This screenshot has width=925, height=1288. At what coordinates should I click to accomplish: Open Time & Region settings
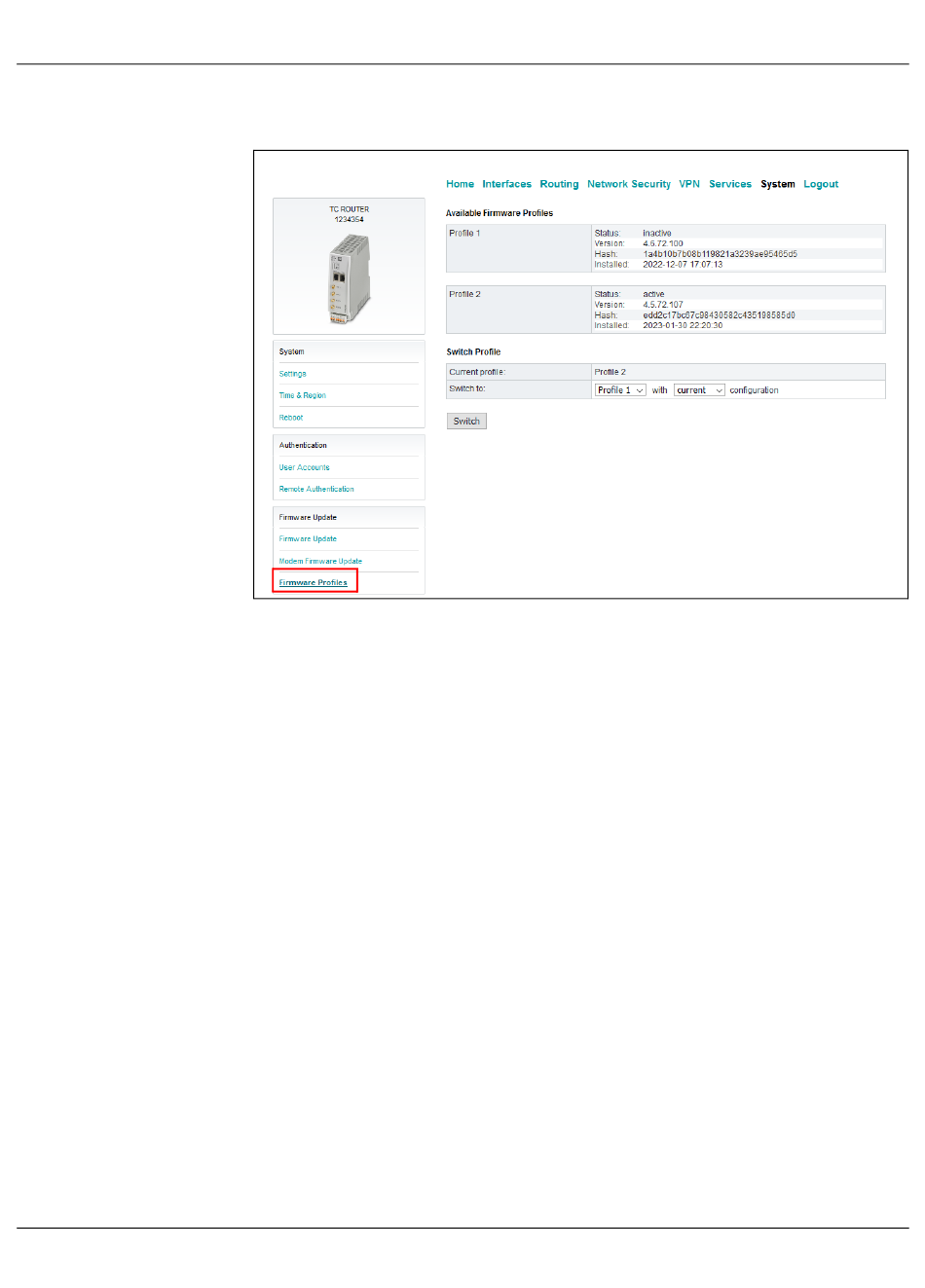pyautogui.click(x=302, y=395)
